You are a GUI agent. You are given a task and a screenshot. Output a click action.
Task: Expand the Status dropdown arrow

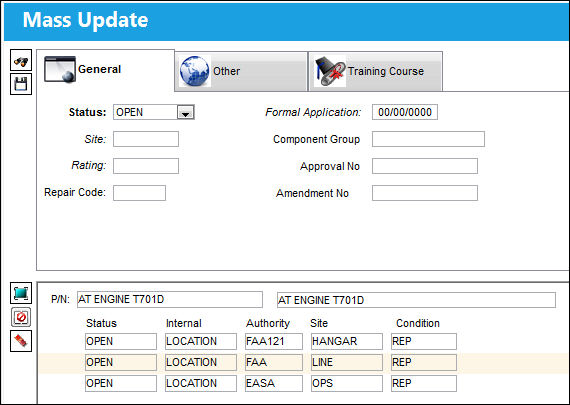coord(186,112)
